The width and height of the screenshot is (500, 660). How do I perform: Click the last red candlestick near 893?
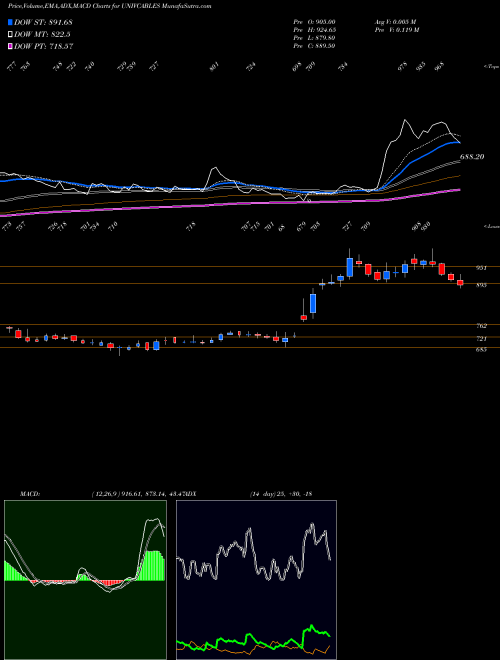[460, 283]
